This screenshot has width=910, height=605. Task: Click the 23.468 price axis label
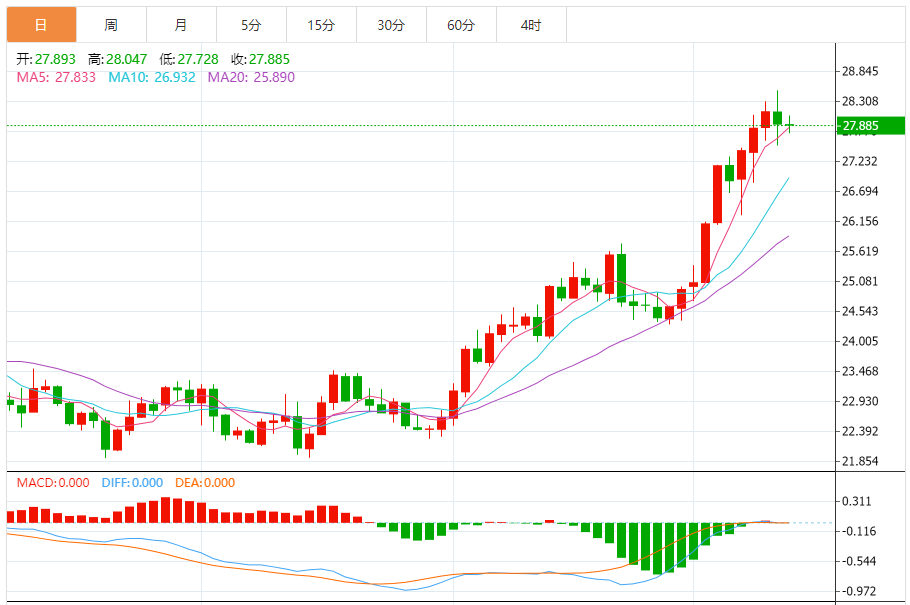pyautogui.click(x=860, y=371)
